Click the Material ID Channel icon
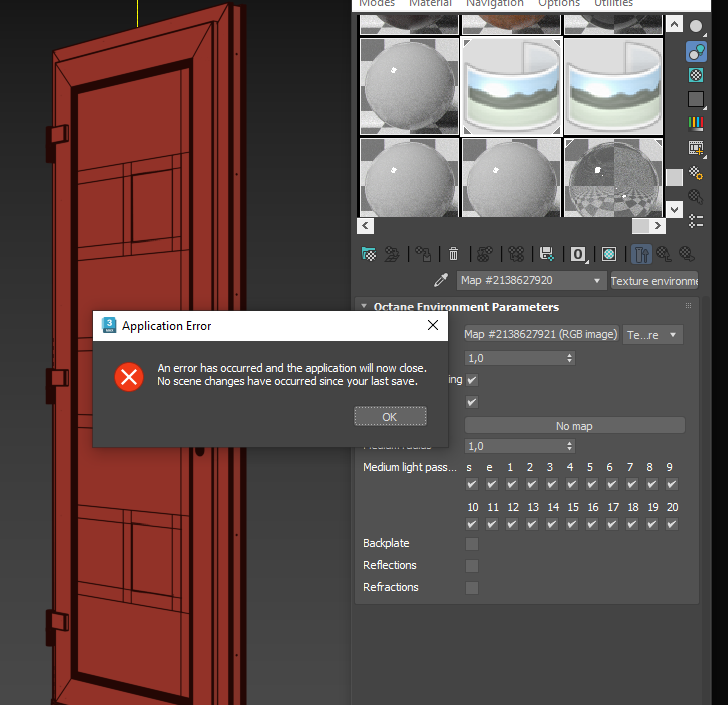This screenshot has height=705, width=728. pyautogui.click(x=578, y=254)
